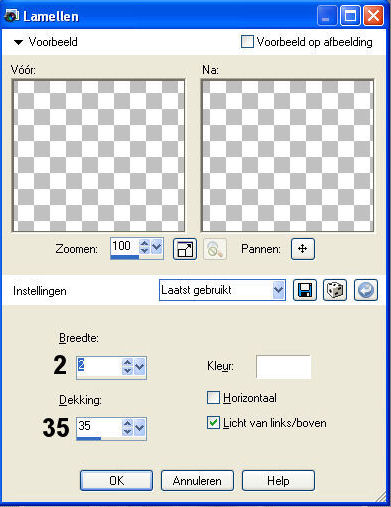Reset settings with the blue arrow icon

tap(366, 290)
